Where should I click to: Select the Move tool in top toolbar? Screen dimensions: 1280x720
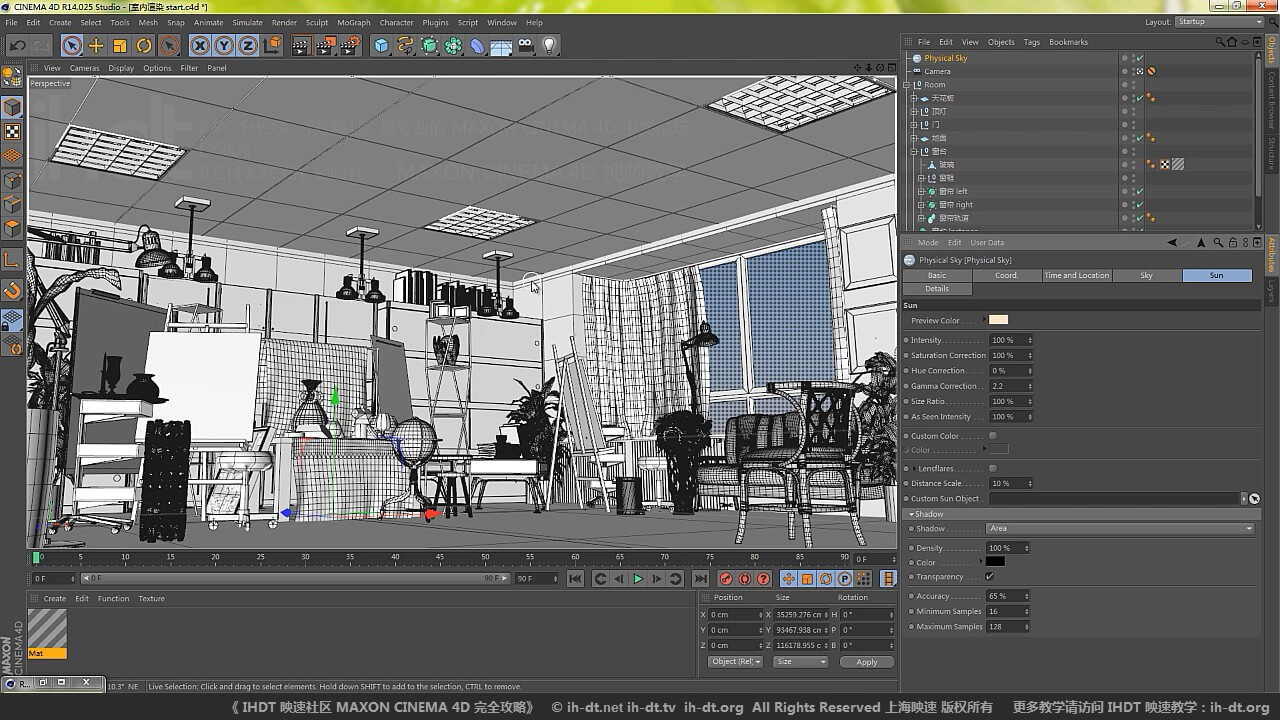pyautogui.click(x=96, y=45)
